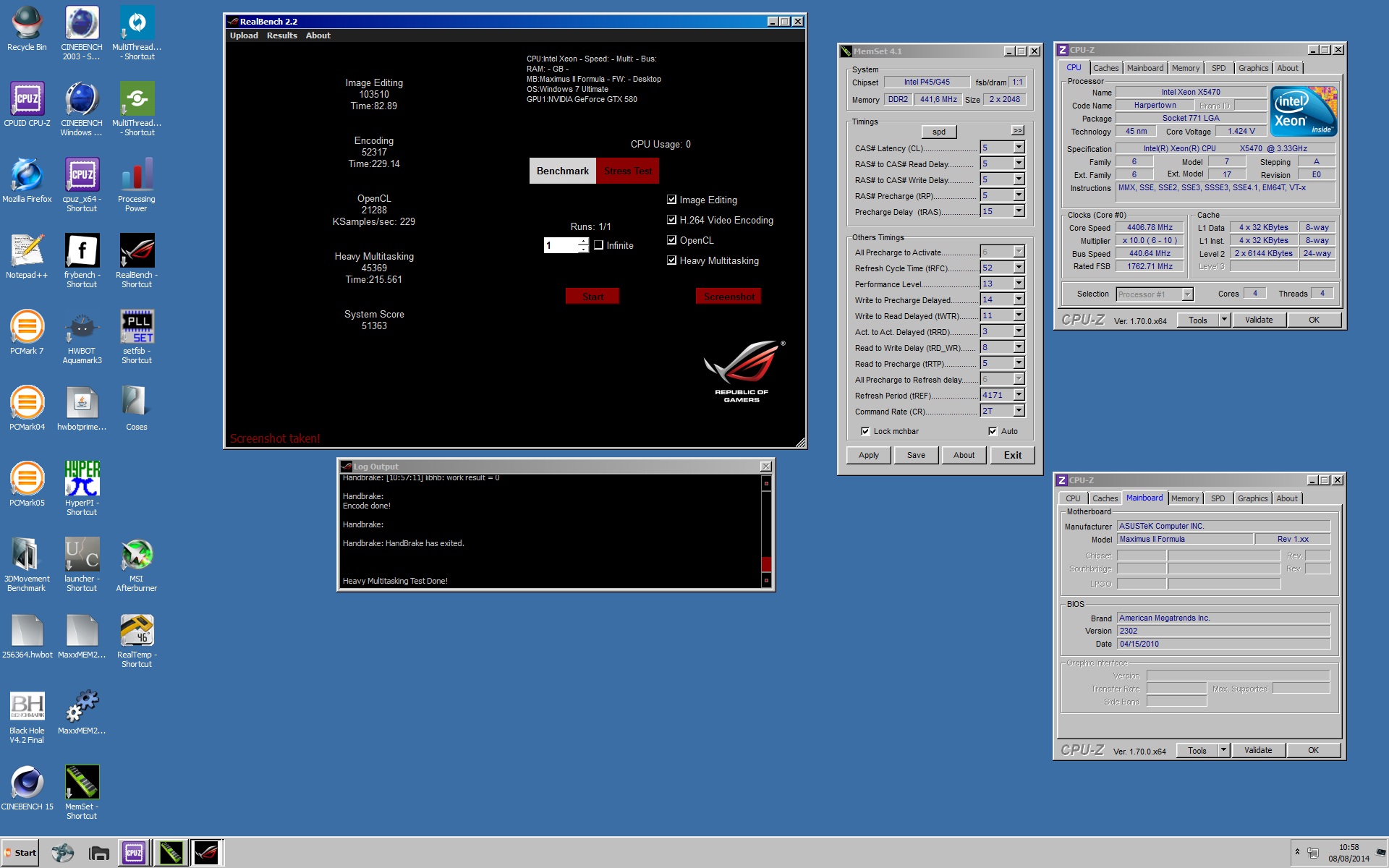The height and width of the screenshot is (868, 1389).
Task: Launch RealBench desktop shortcut
Action: [137, 261]
